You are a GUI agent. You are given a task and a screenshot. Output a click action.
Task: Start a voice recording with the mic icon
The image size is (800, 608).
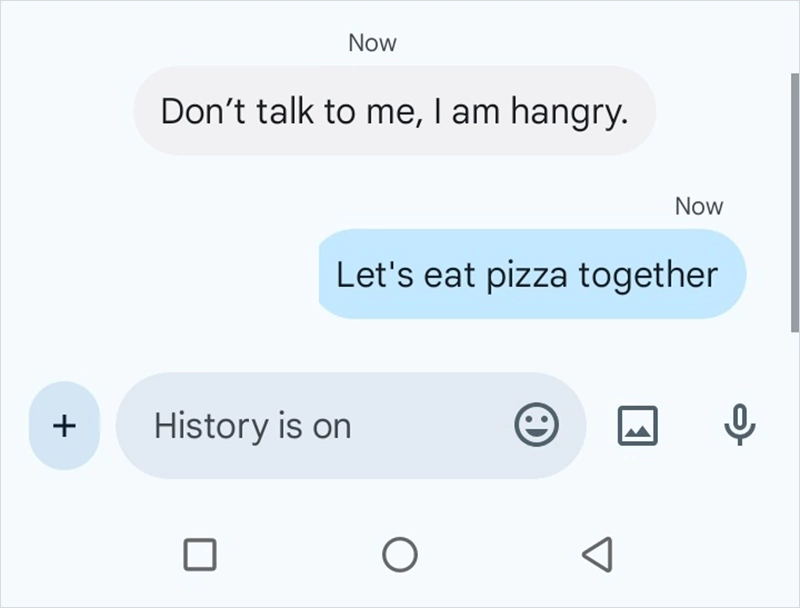(x=741, y=425)
